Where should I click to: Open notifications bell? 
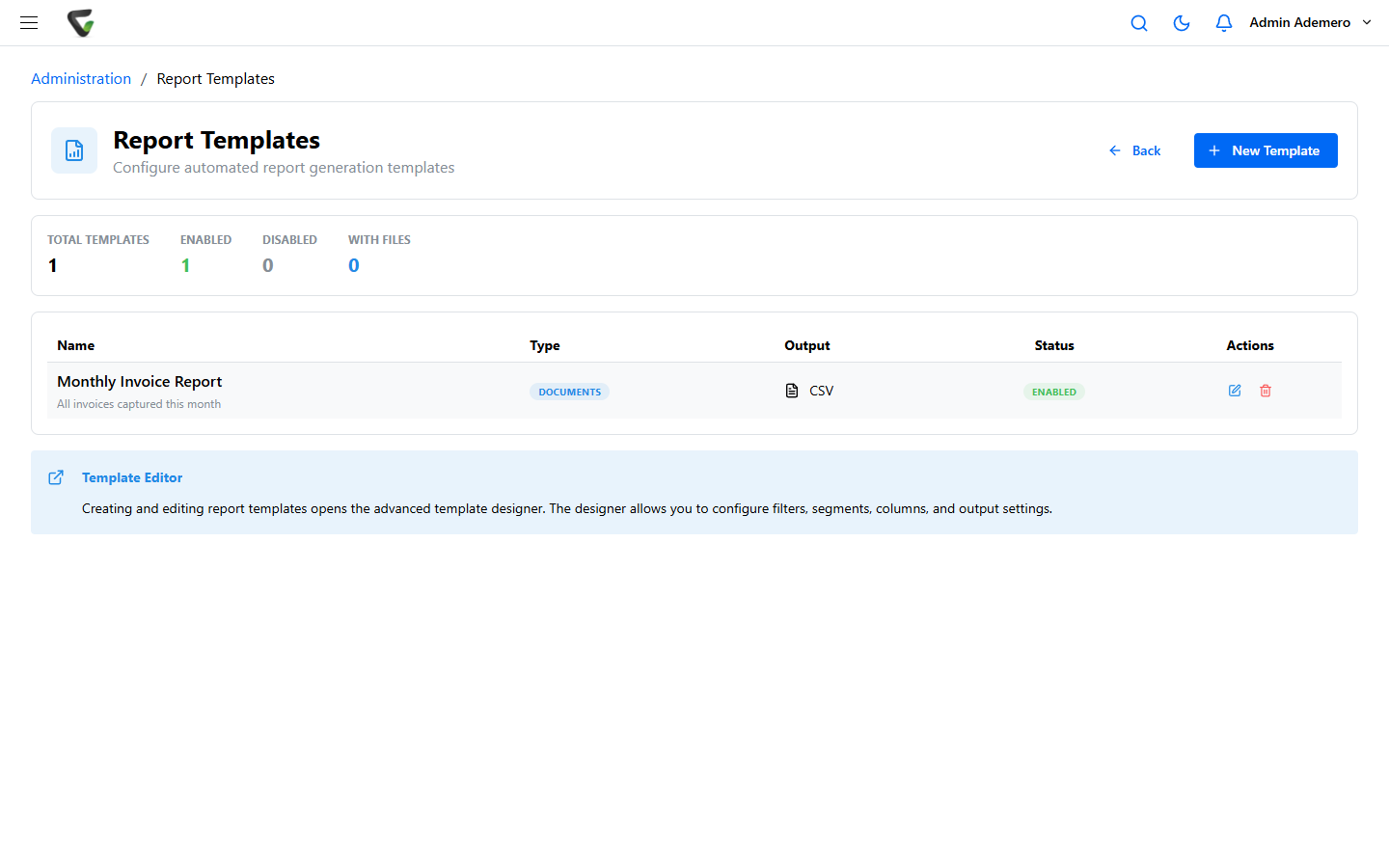1224,23
